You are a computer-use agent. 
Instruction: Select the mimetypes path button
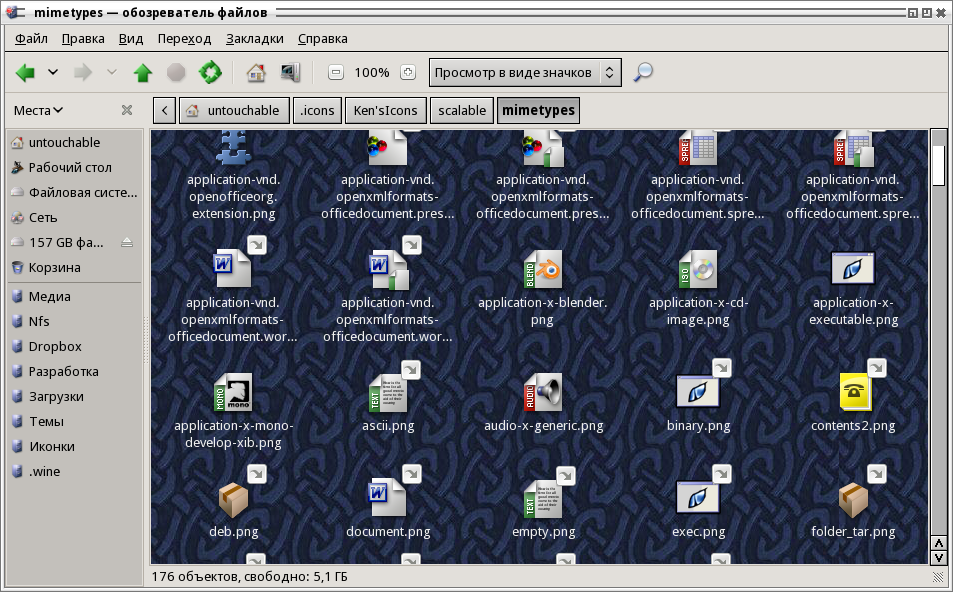[538, 111]
